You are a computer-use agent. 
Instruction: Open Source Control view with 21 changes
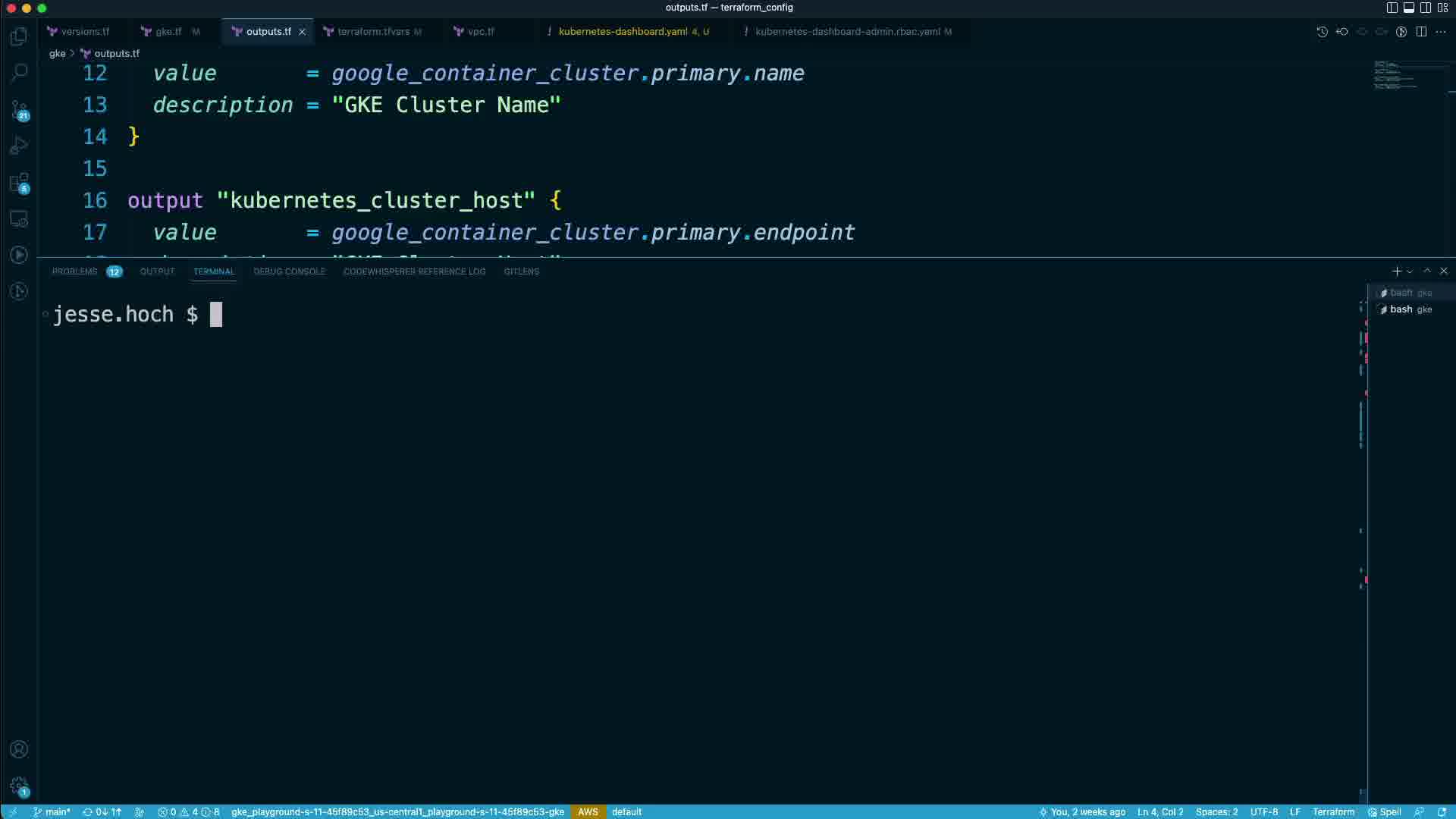pos(19,110)
